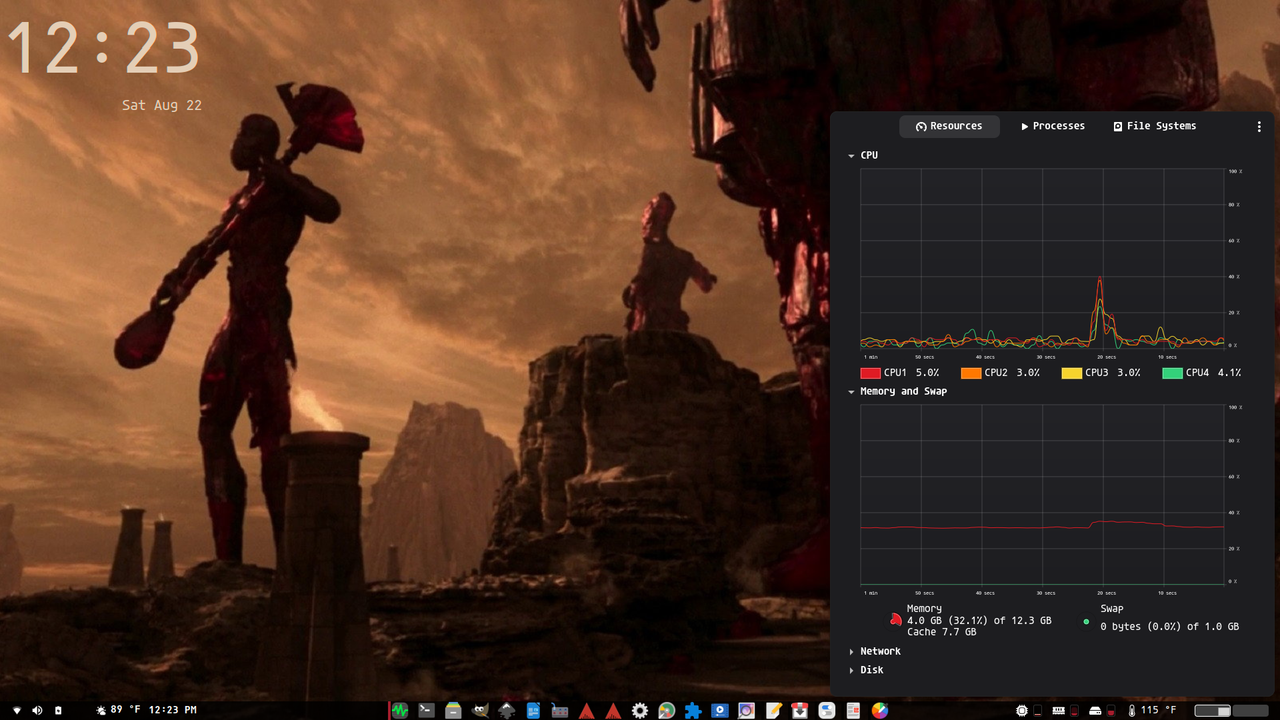Select the Resources tab

pyautogui.click(x=949, y=126)
